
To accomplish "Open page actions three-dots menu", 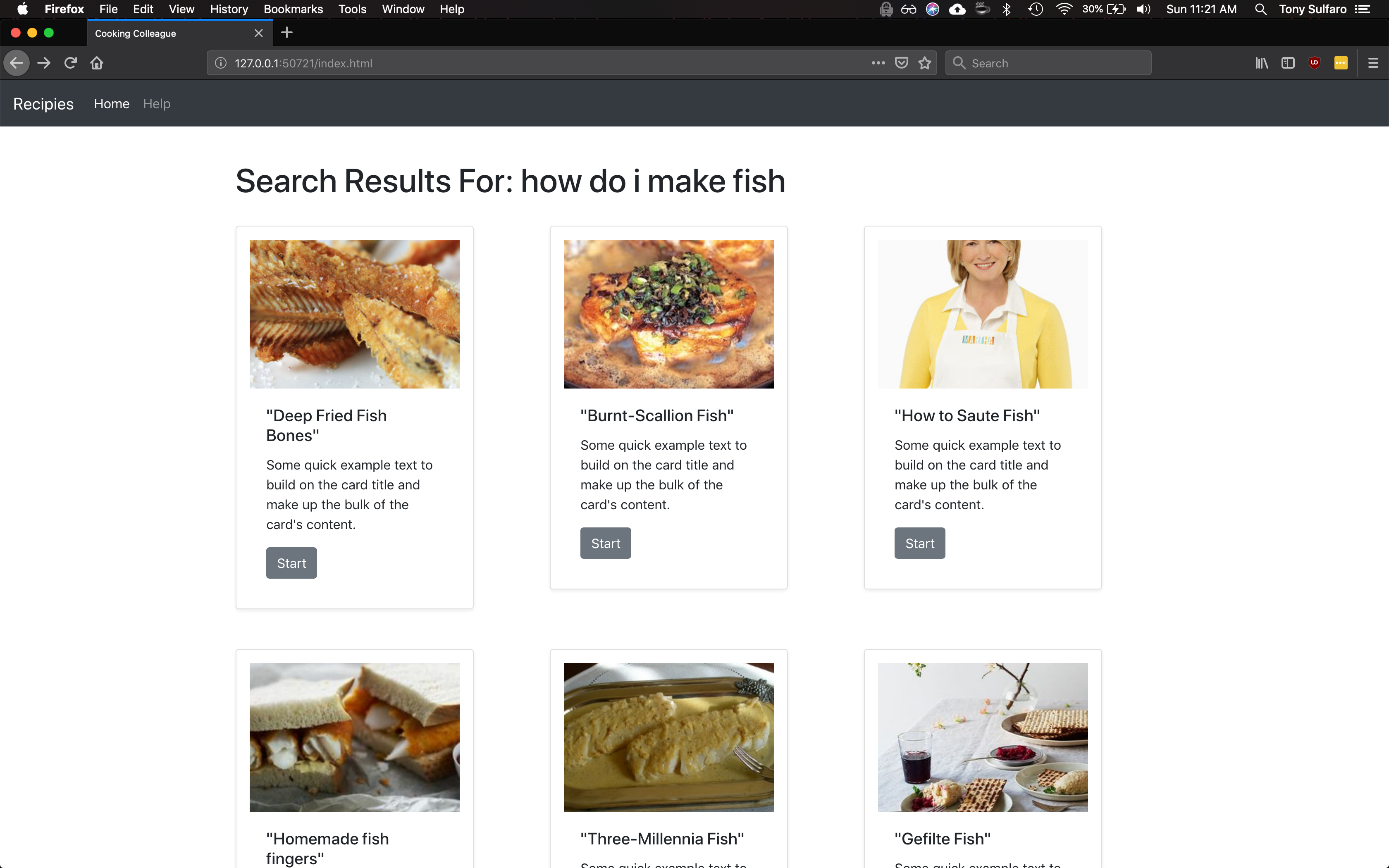I will click(x=878, y=63).
